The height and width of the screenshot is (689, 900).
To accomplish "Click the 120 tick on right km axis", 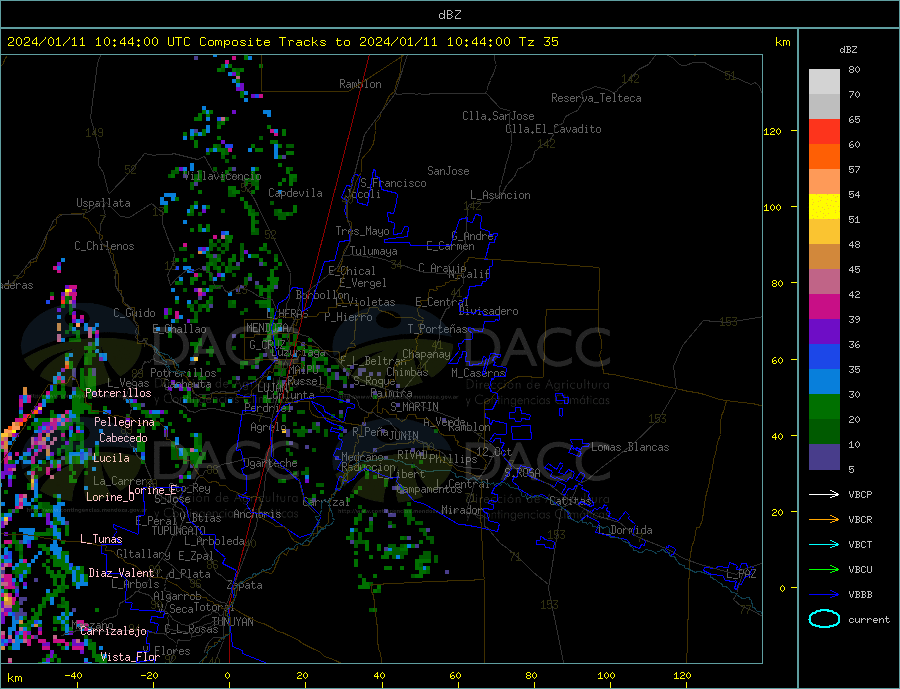I will [773, 131].
